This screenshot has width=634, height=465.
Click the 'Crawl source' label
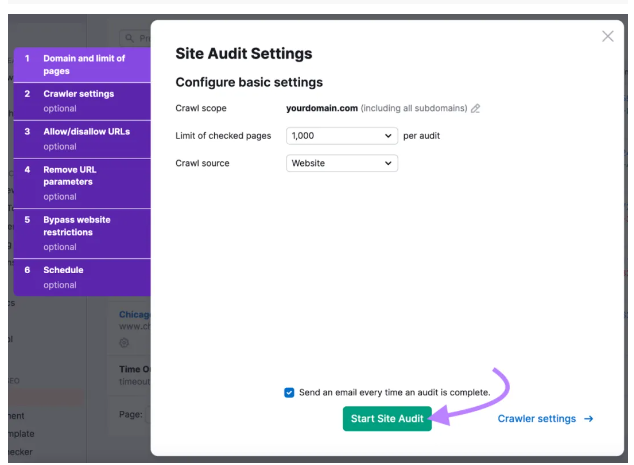pyautogui.click(x=202, y=163)
